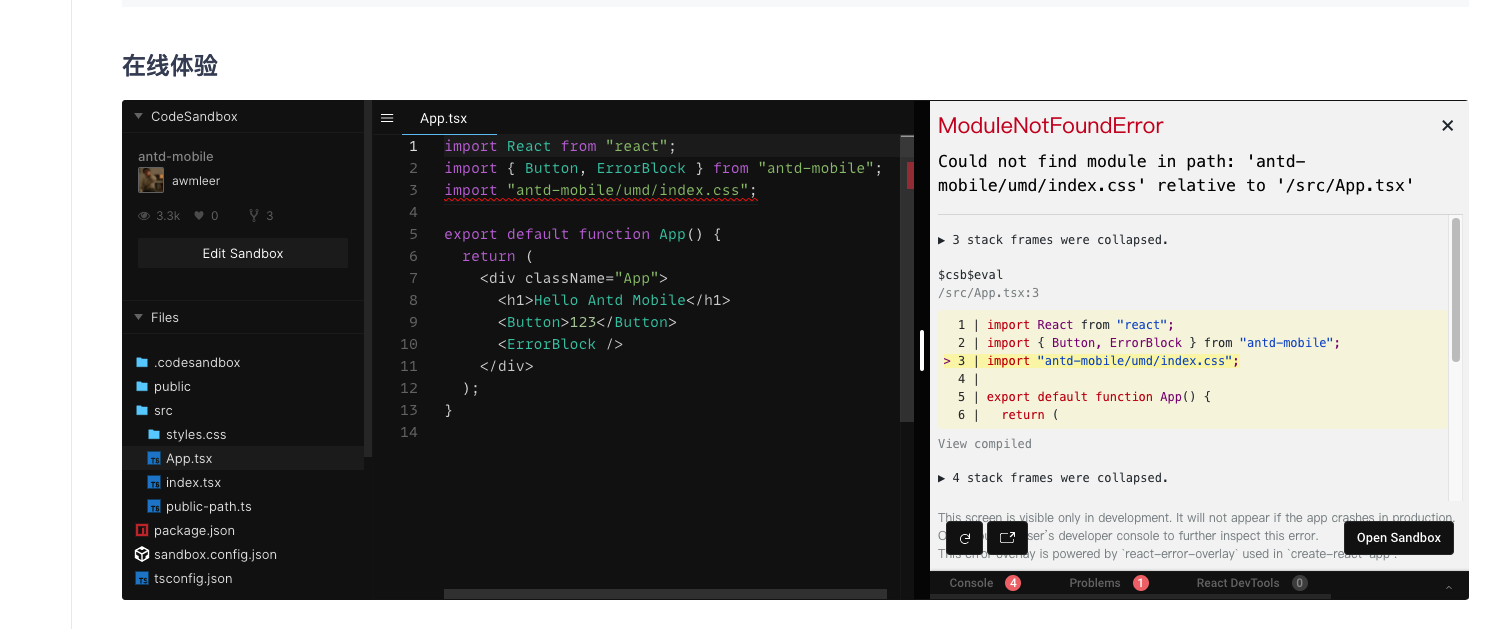Open the React DevTools tab
The height and width of the screenshot is (629, 1503).
[x=1251, y=583]
